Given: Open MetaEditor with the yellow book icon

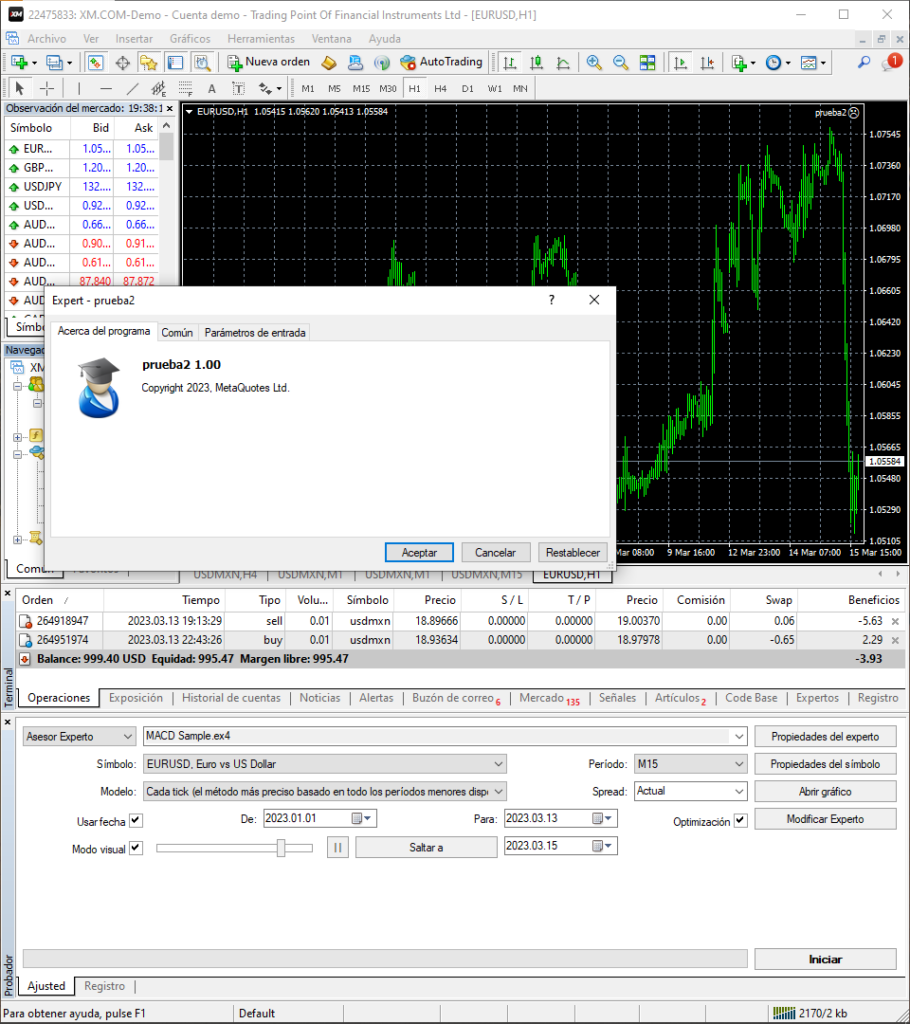Looking at the screenshot, I should pyautogui.click(x=329, y=63).
